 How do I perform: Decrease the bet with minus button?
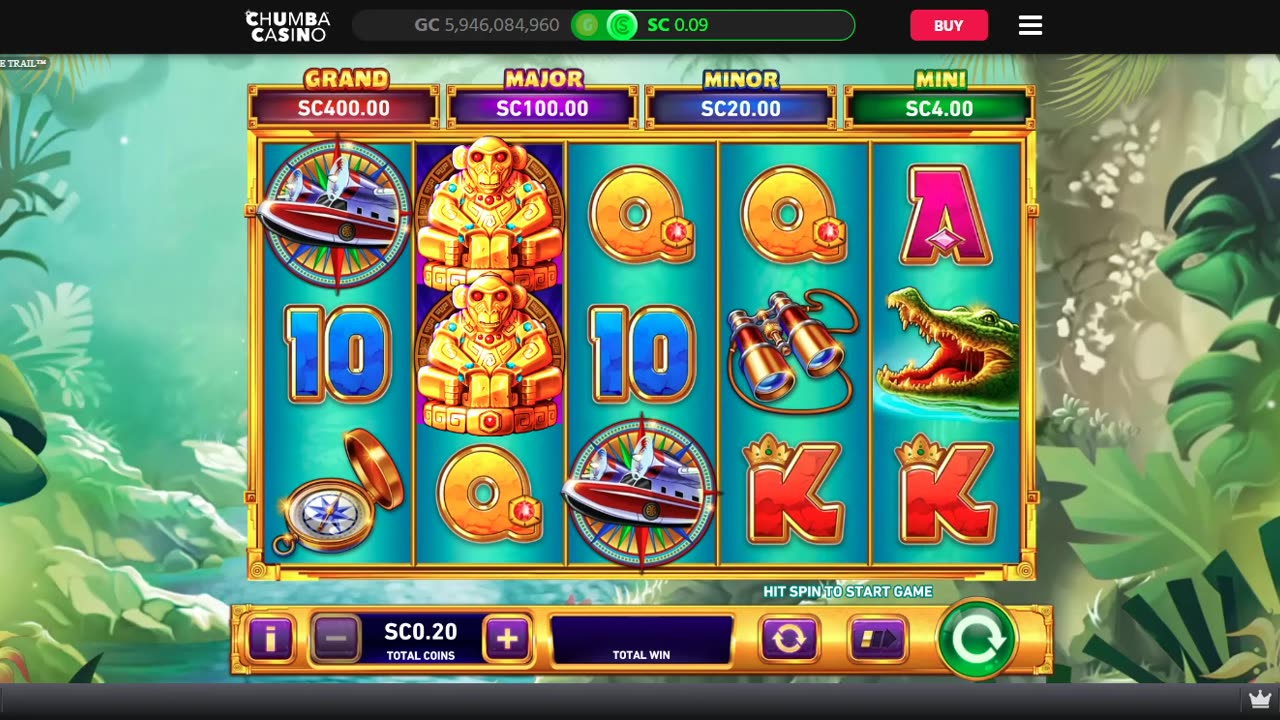point(336,638)
